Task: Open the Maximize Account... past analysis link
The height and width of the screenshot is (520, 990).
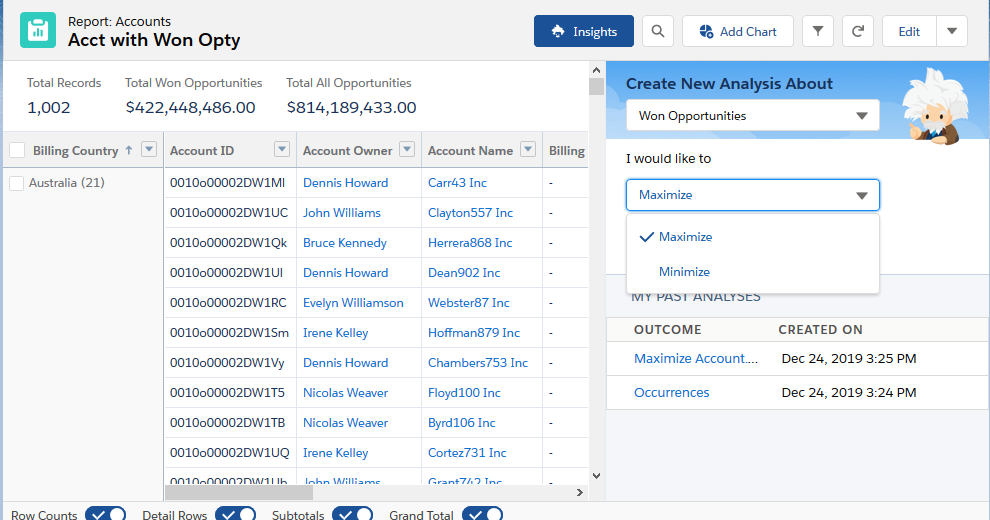Action: point(696,358)
